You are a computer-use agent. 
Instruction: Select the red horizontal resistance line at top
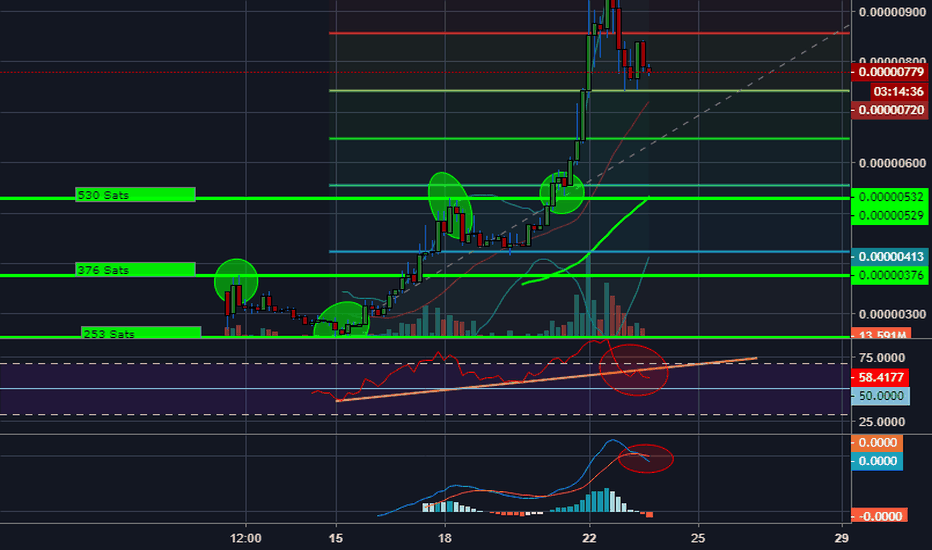coord(589,33)
